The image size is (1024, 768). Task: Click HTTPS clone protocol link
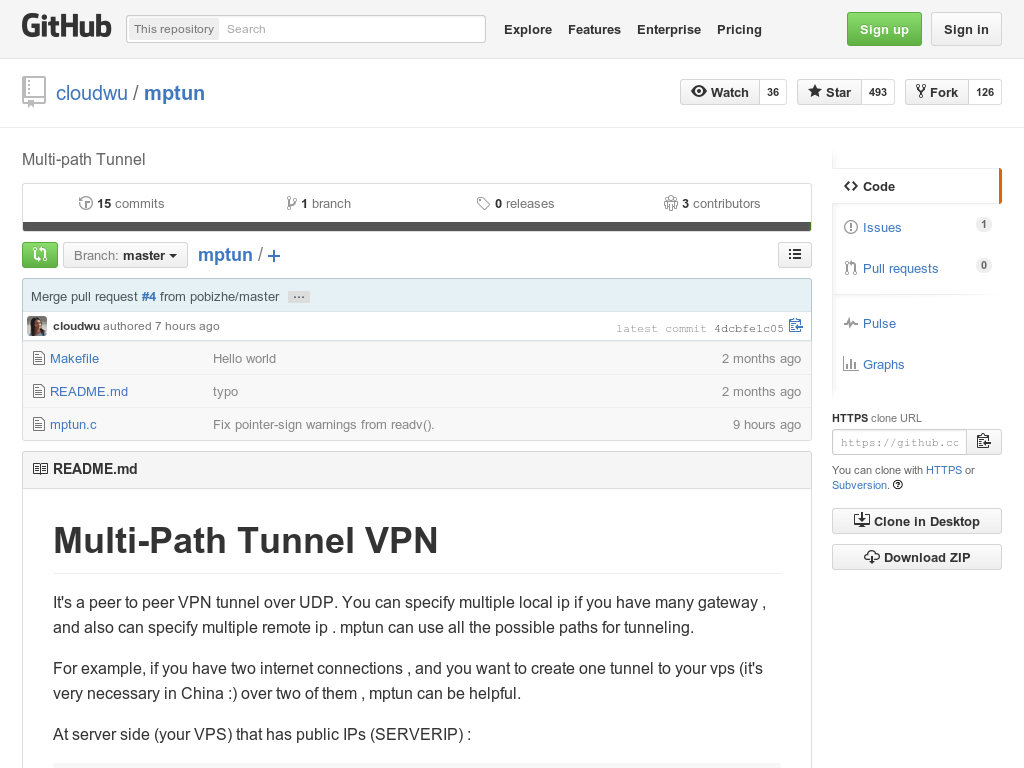coord(944,470)
